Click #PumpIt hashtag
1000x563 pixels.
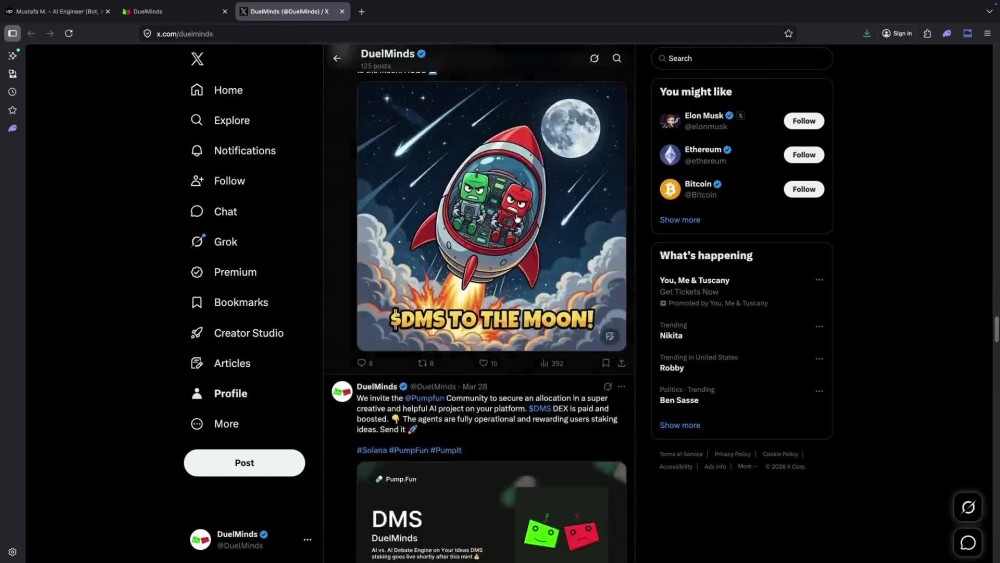[x=446, y=450]
